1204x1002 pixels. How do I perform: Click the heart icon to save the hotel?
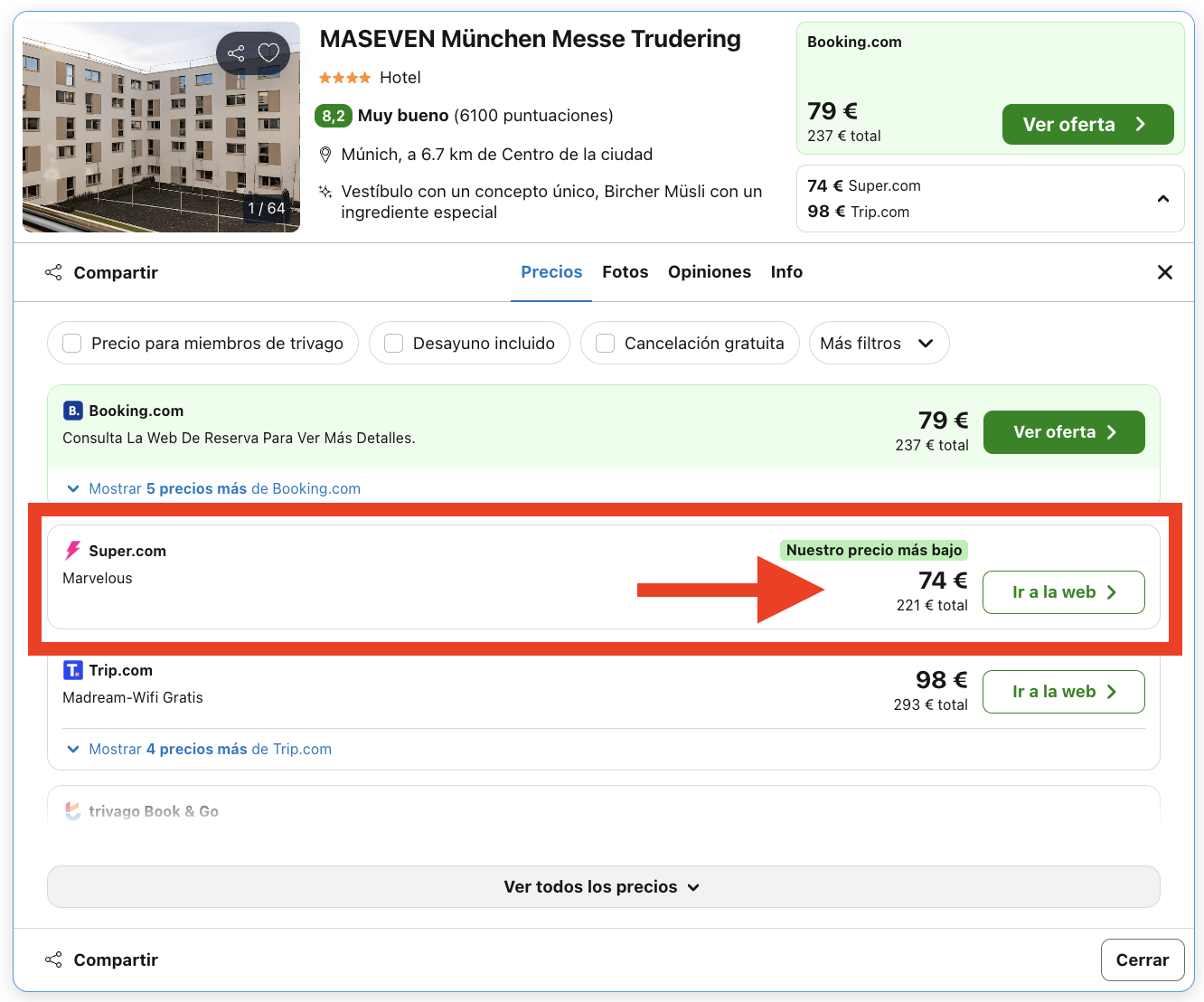coord(268,52)
